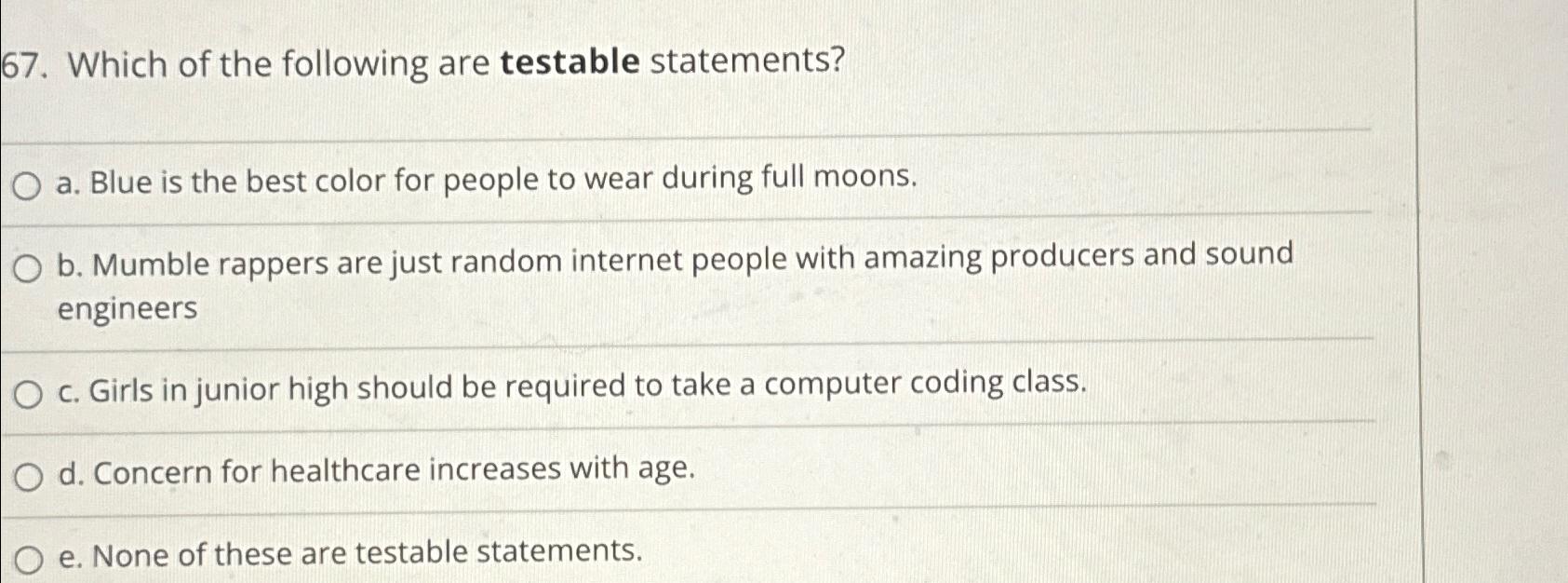Select answer option a radio button
The width and height of the screenshot is (1568, 583).
pos(28,183)
